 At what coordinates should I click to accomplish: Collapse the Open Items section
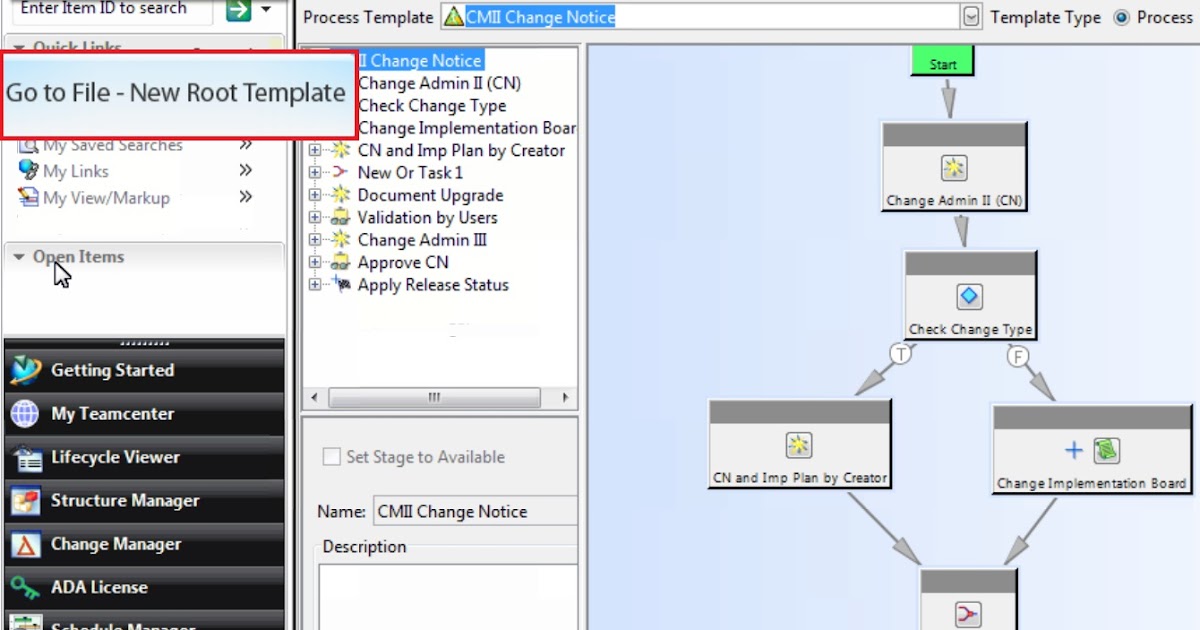19,257
